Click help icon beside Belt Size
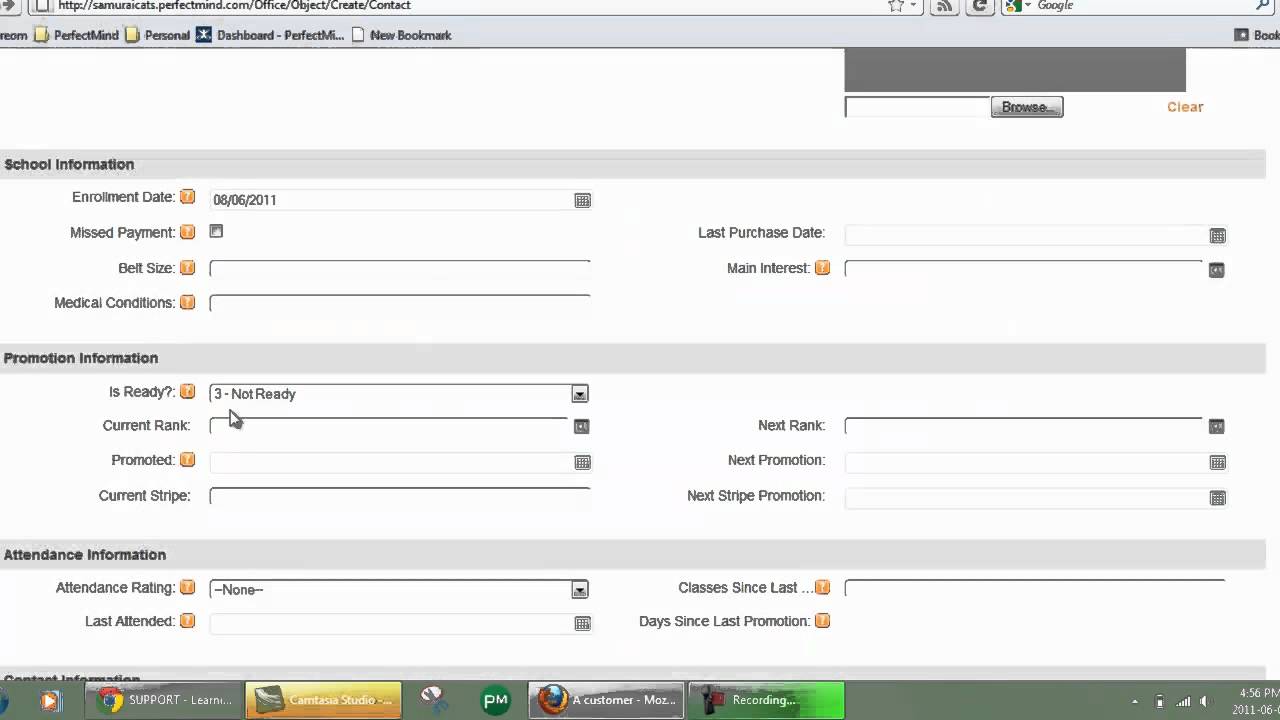Viewport: 1280px width, 720px height. (187, 268)
